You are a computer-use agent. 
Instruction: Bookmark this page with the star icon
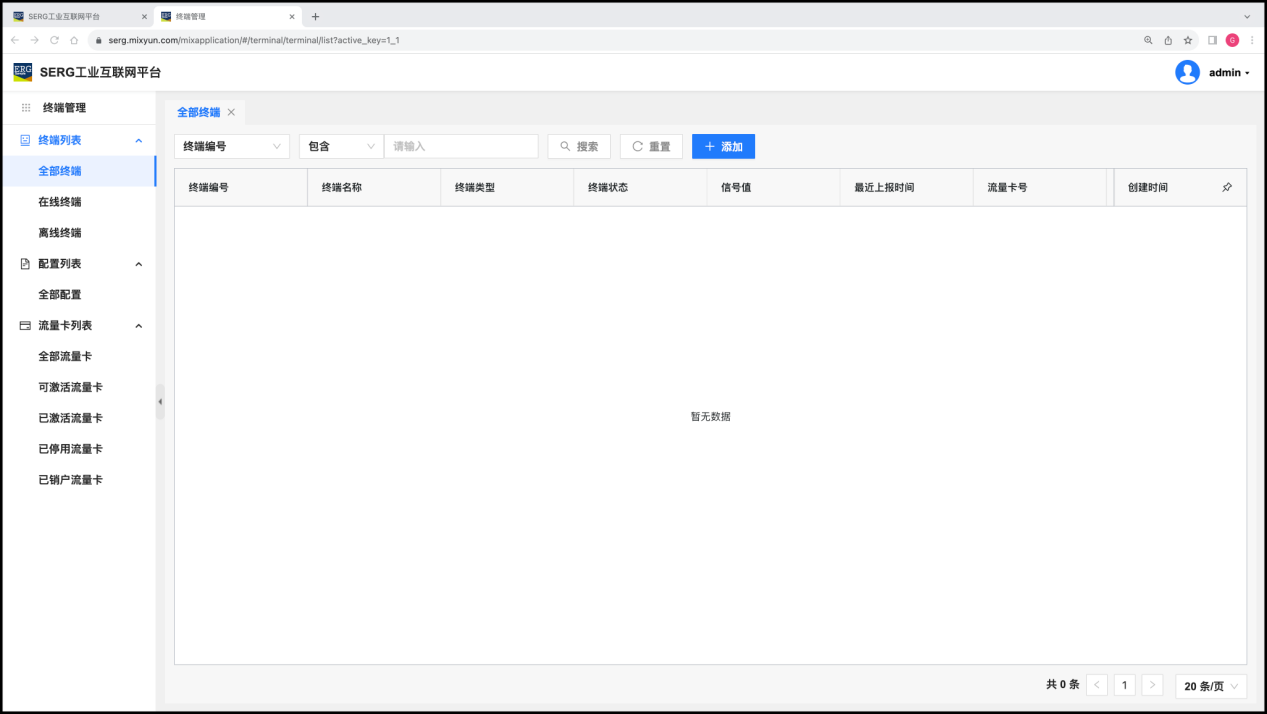[1188, 40]
